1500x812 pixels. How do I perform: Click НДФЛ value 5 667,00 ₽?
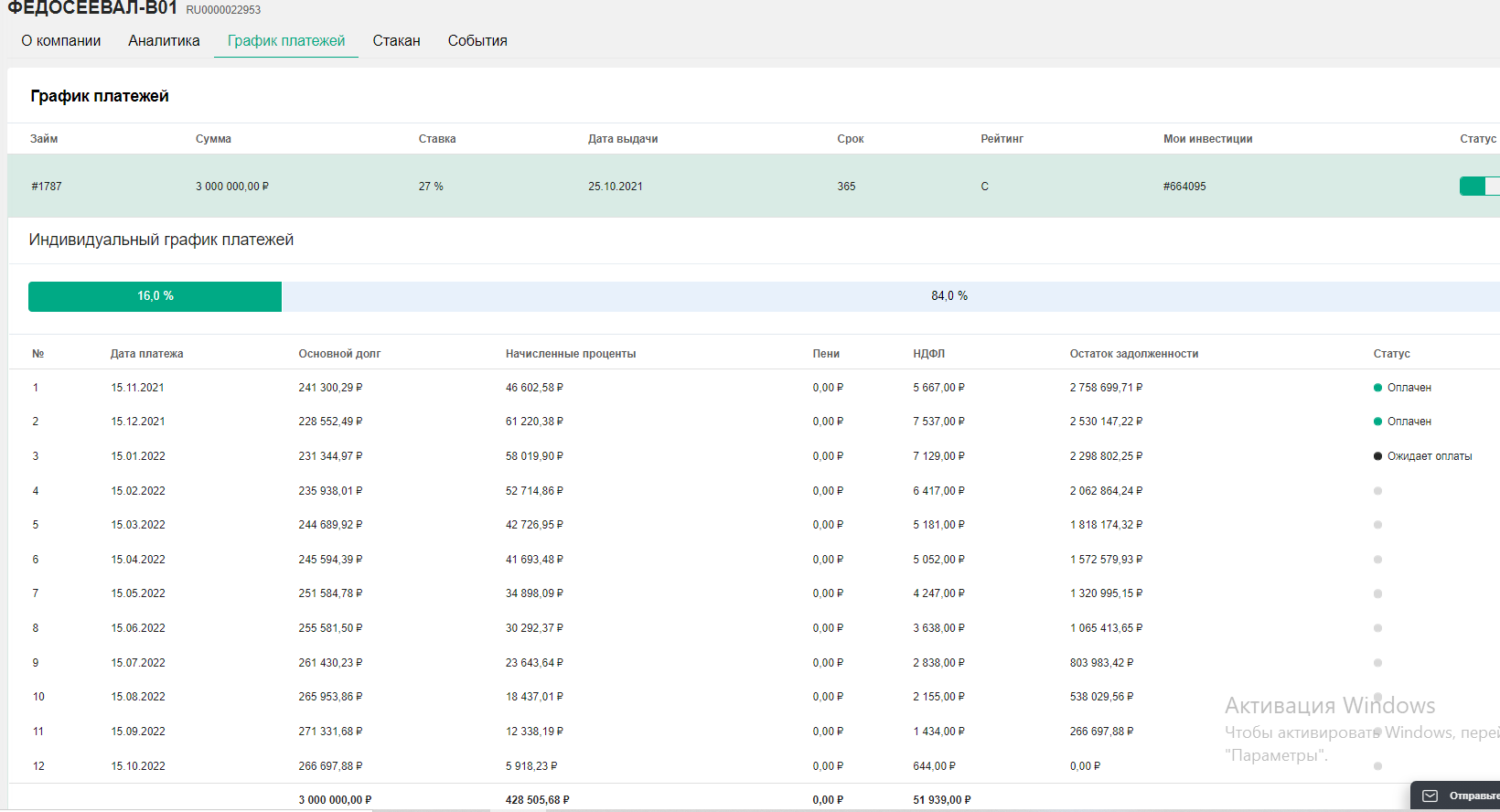(x=938, y=388)
